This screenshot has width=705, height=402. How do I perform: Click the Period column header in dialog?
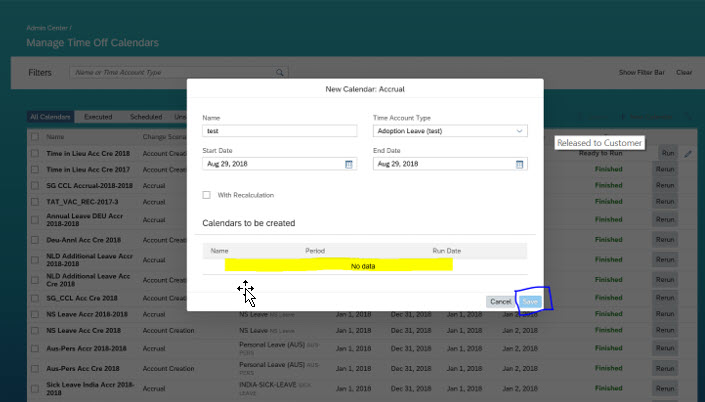(315, 251)
